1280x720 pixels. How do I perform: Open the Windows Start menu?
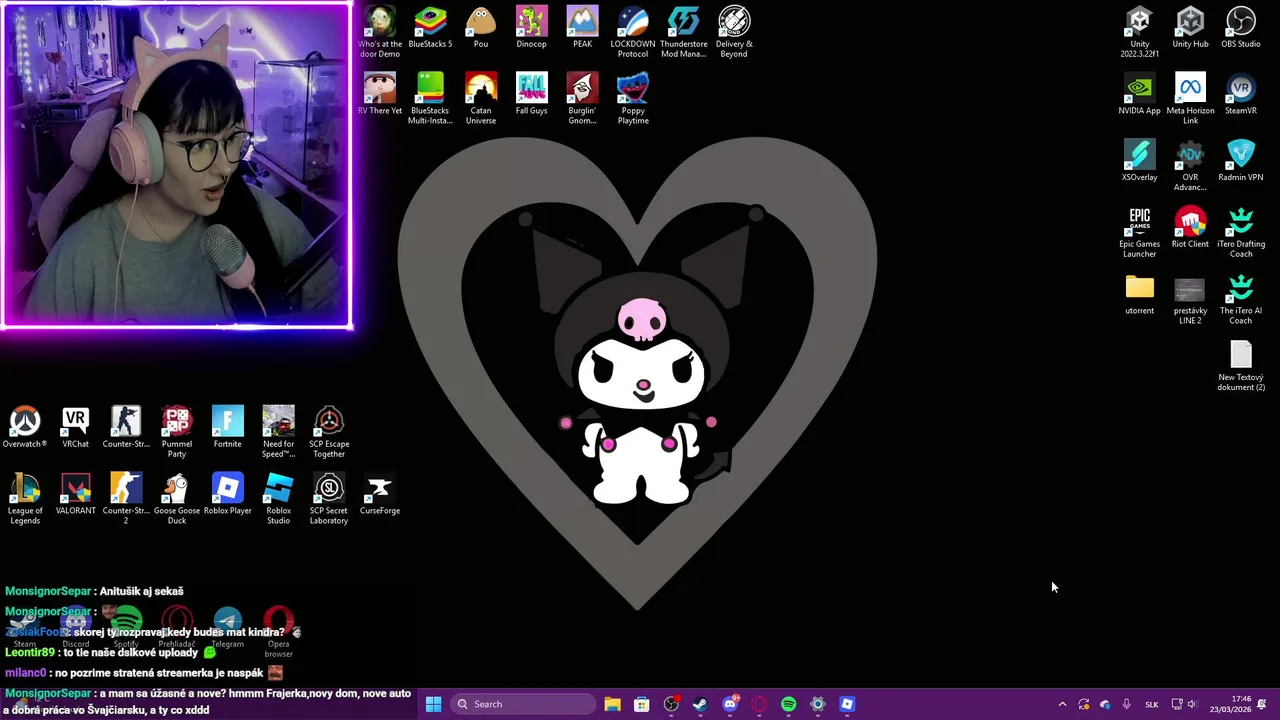[433, 704]
